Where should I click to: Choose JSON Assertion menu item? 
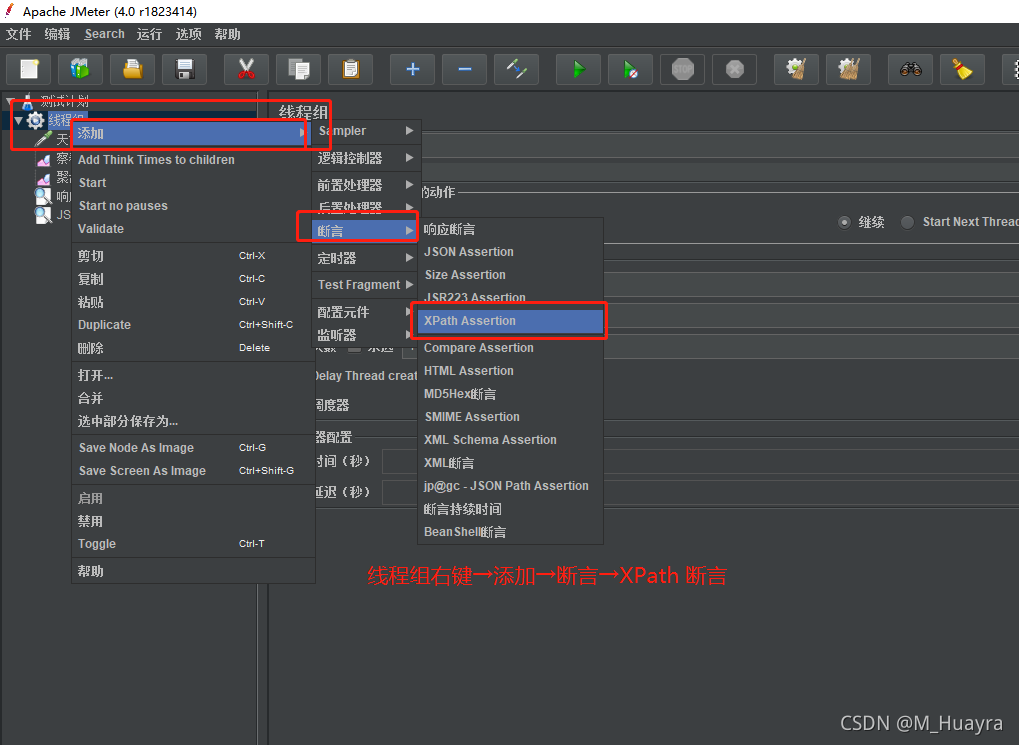pyautogui.click(x=510, y=252)
